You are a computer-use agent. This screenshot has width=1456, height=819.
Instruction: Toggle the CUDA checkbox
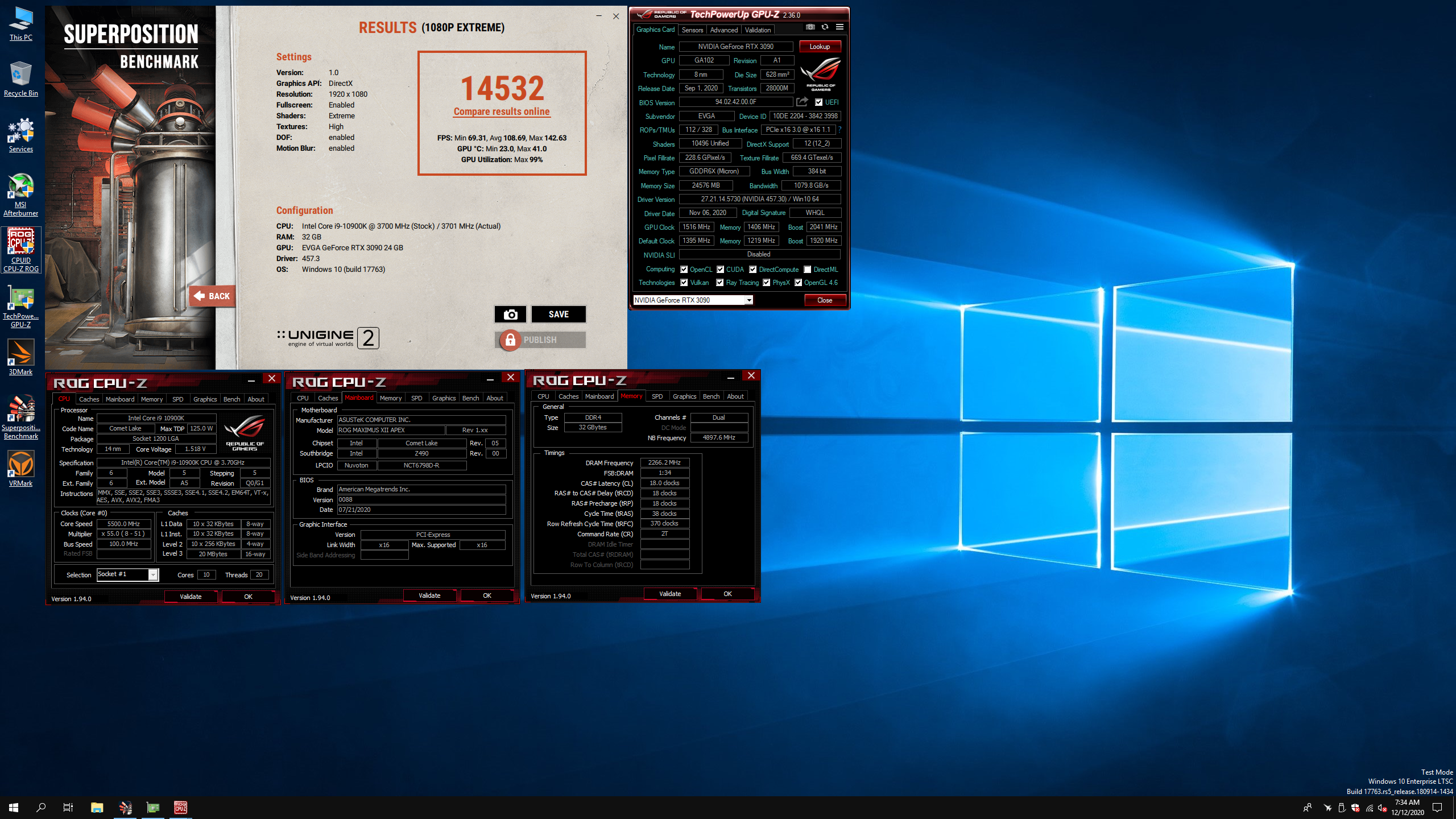[x=720, y=270]
